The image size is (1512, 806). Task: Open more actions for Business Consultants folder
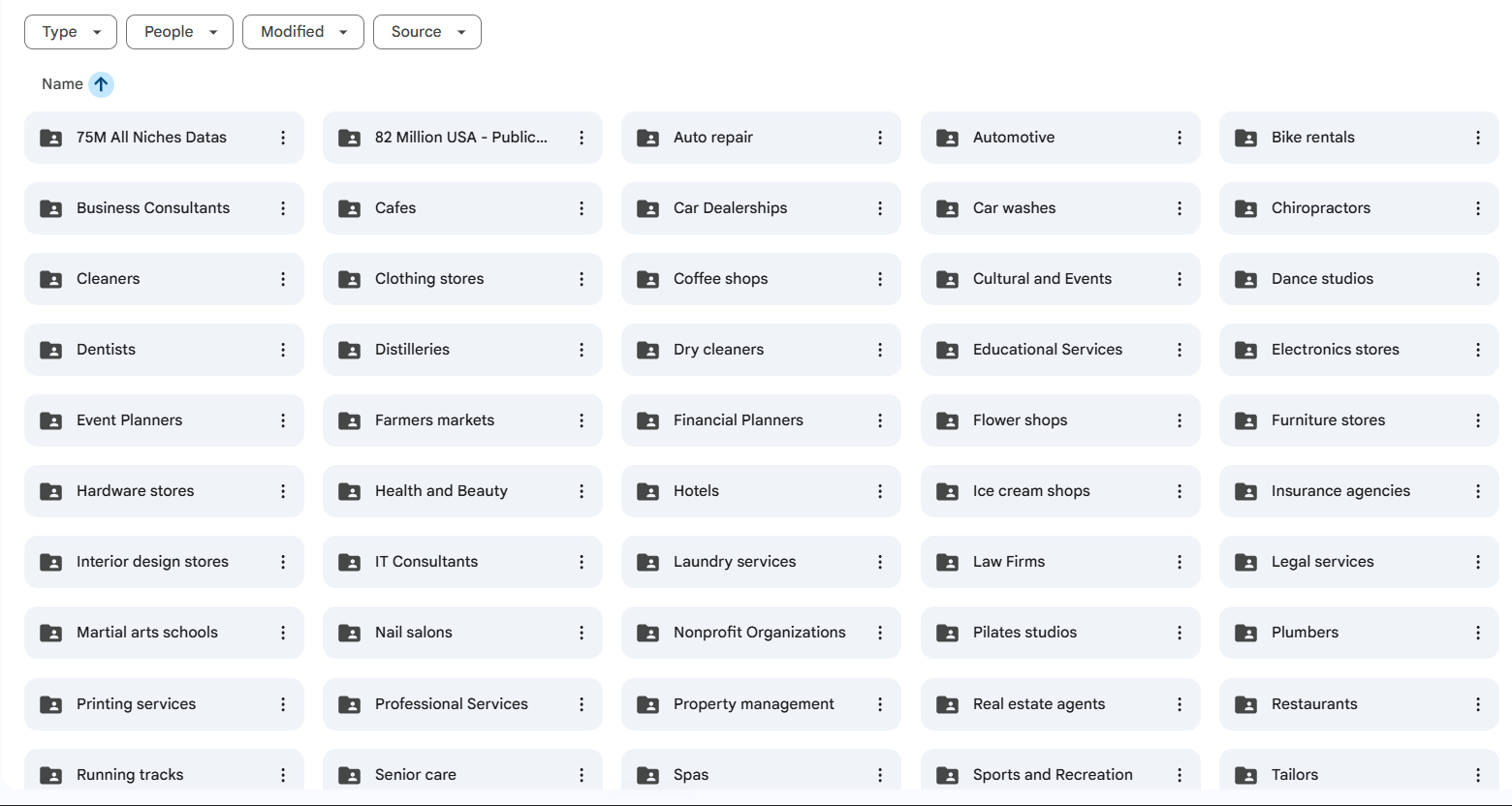click(x=283, y=208)
